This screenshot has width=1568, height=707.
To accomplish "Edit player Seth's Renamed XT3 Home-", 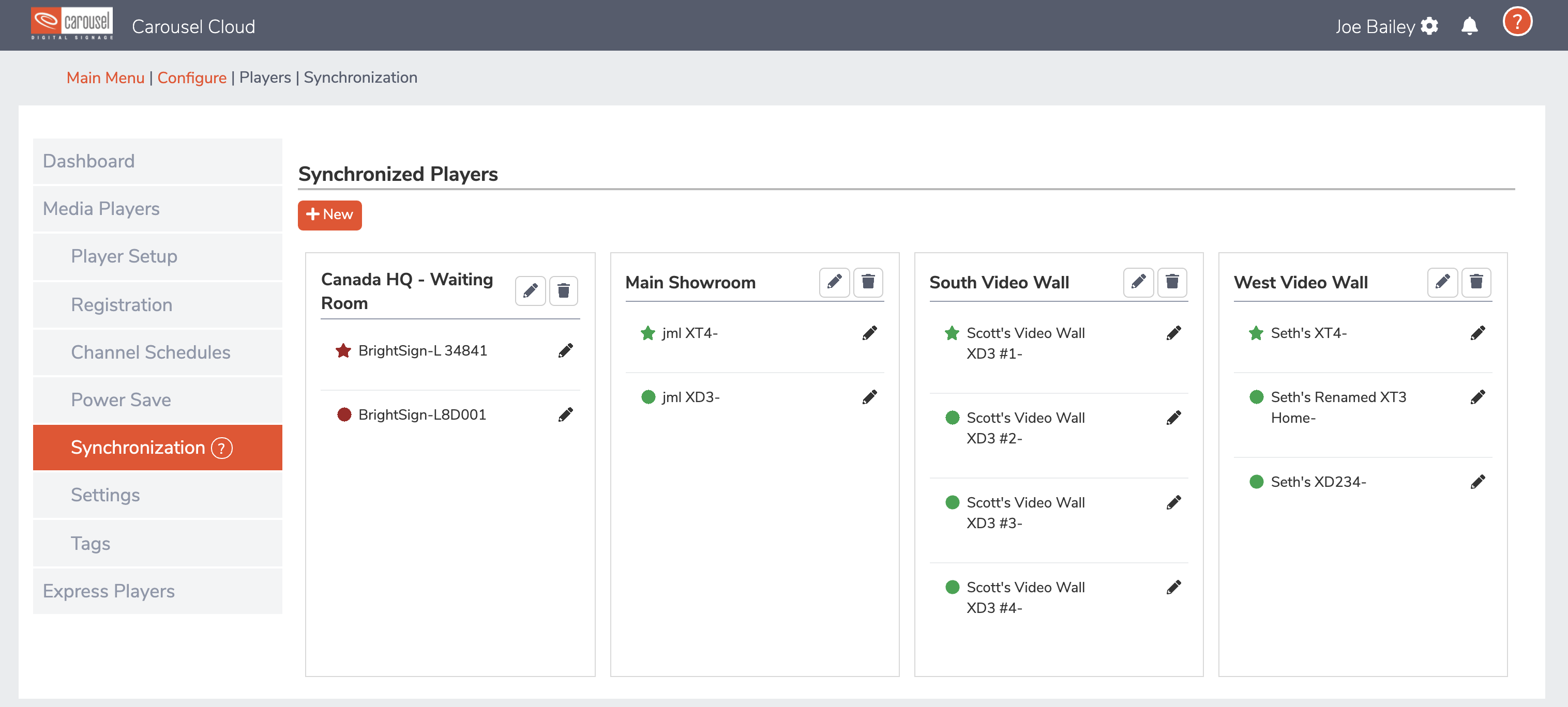I will [1478, 397].
